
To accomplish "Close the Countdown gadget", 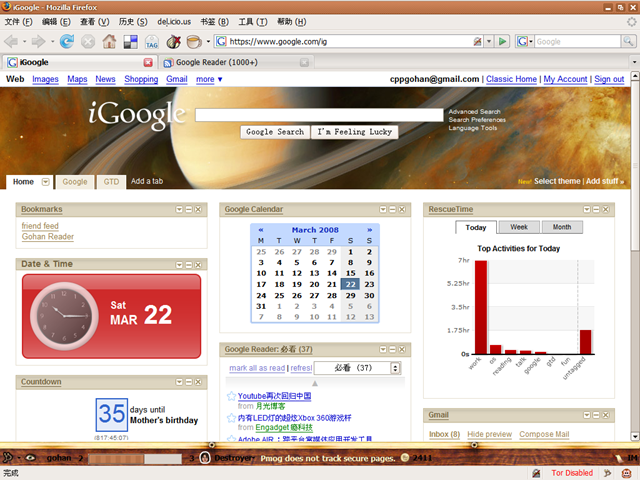I will [198, 382].
